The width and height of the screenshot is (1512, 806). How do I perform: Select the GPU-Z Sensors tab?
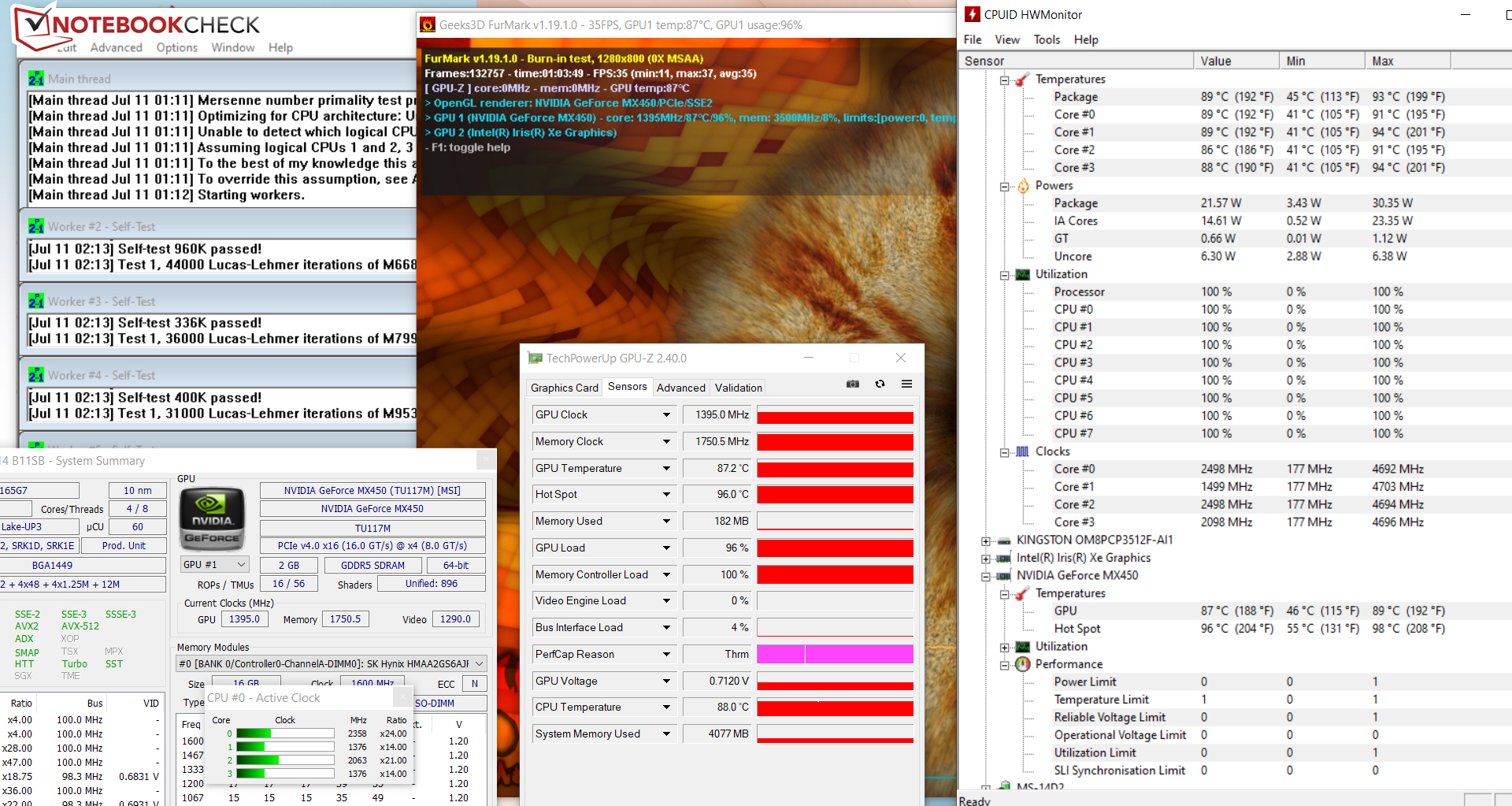pyautogui.click(x=628, y=386)
